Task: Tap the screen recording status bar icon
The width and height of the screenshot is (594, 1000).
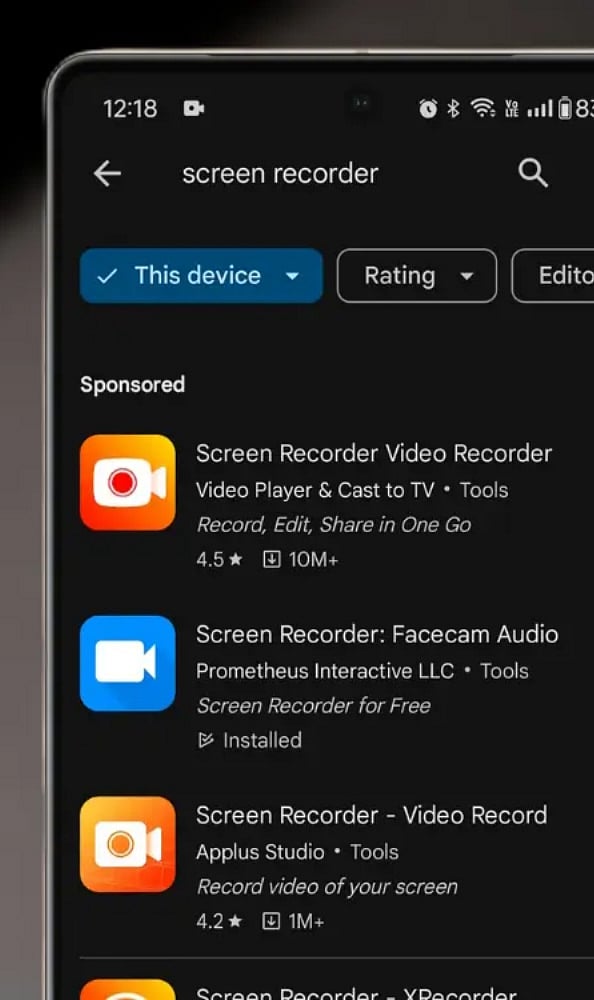Action: tap(194, 108)
